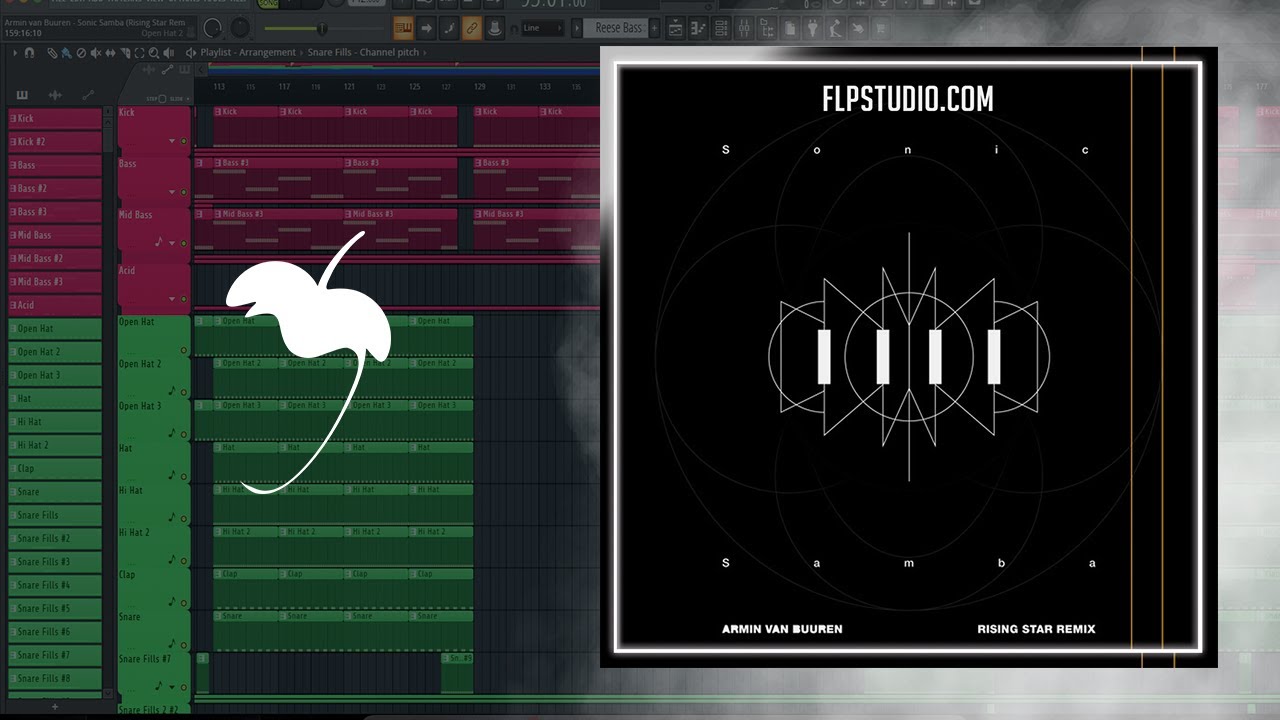This screenshot has height=720, width=1280.
Task: Click bar 129 on the timeline ruler
Action: tap(479, 87)
